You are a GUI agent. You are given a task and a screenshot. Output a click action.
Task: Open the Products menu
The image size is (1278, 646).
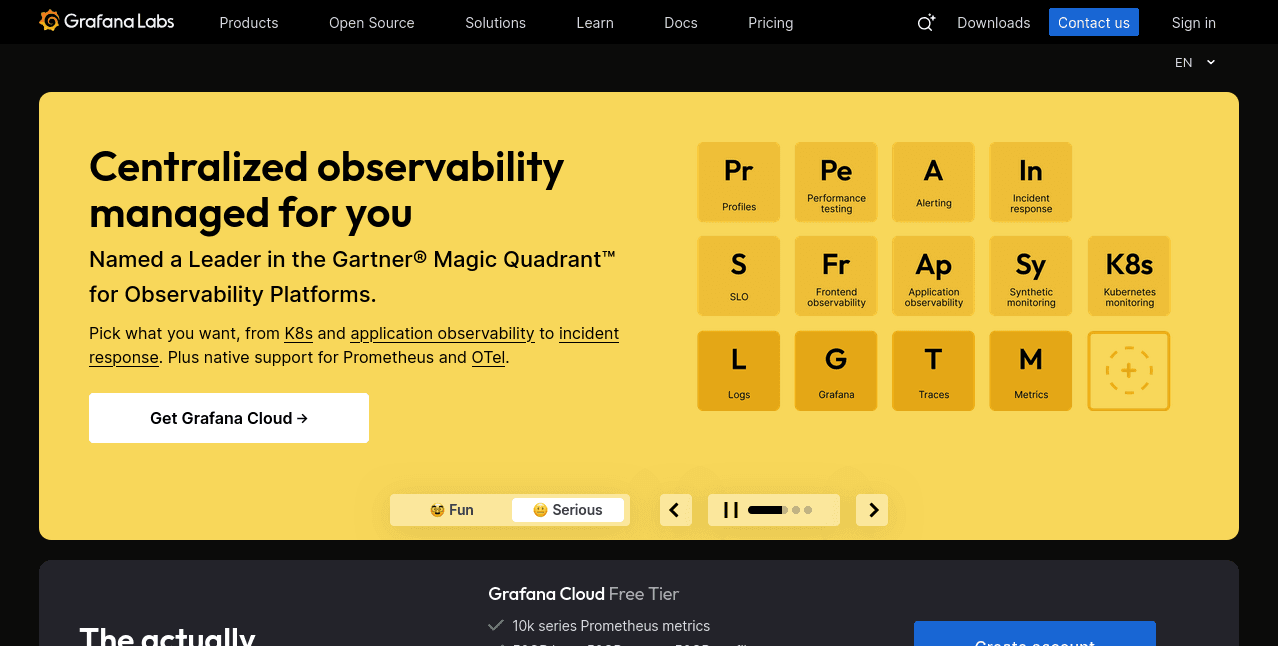[249, 22]
